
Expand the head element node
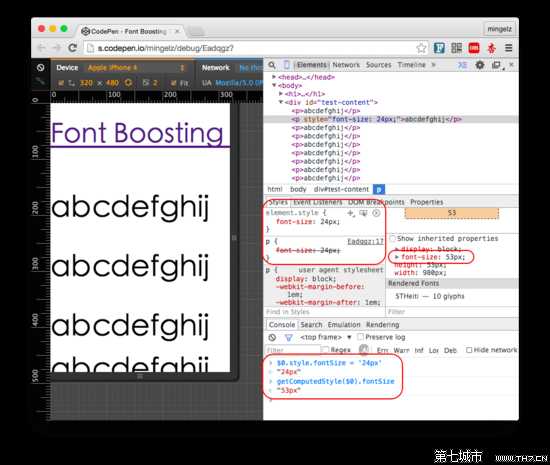(274, 77)
